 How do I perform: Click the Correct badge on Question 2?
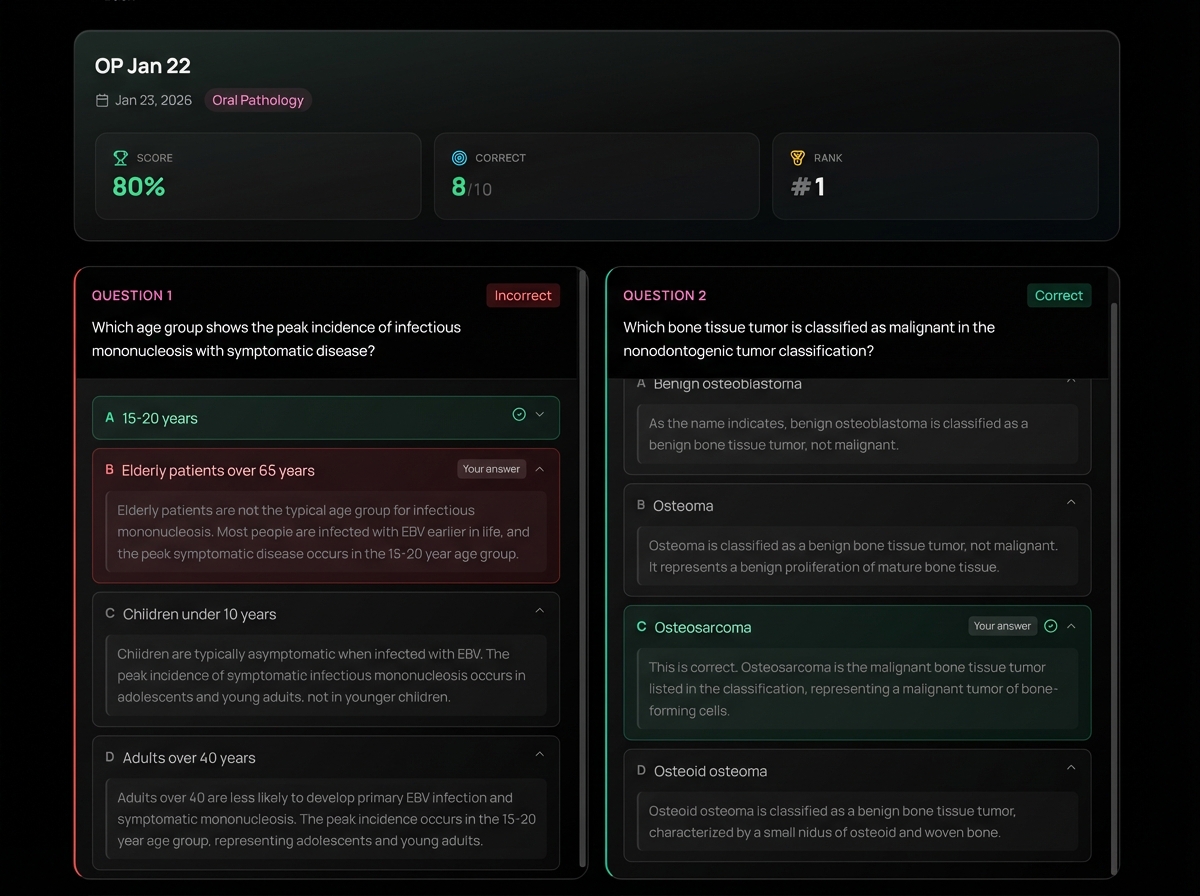pos(1059,295)
